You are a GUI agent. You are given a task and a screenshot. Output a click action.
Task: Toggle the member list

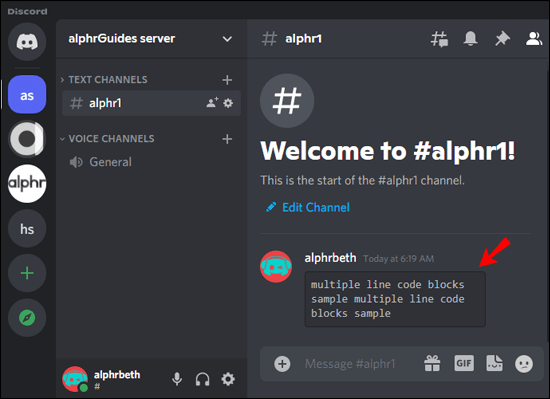tap(534, 39)
